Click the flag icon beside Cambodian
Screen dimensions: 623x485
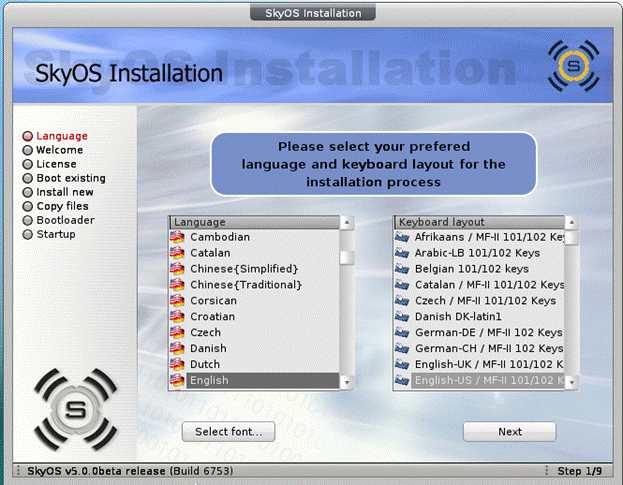click(177, 237)
